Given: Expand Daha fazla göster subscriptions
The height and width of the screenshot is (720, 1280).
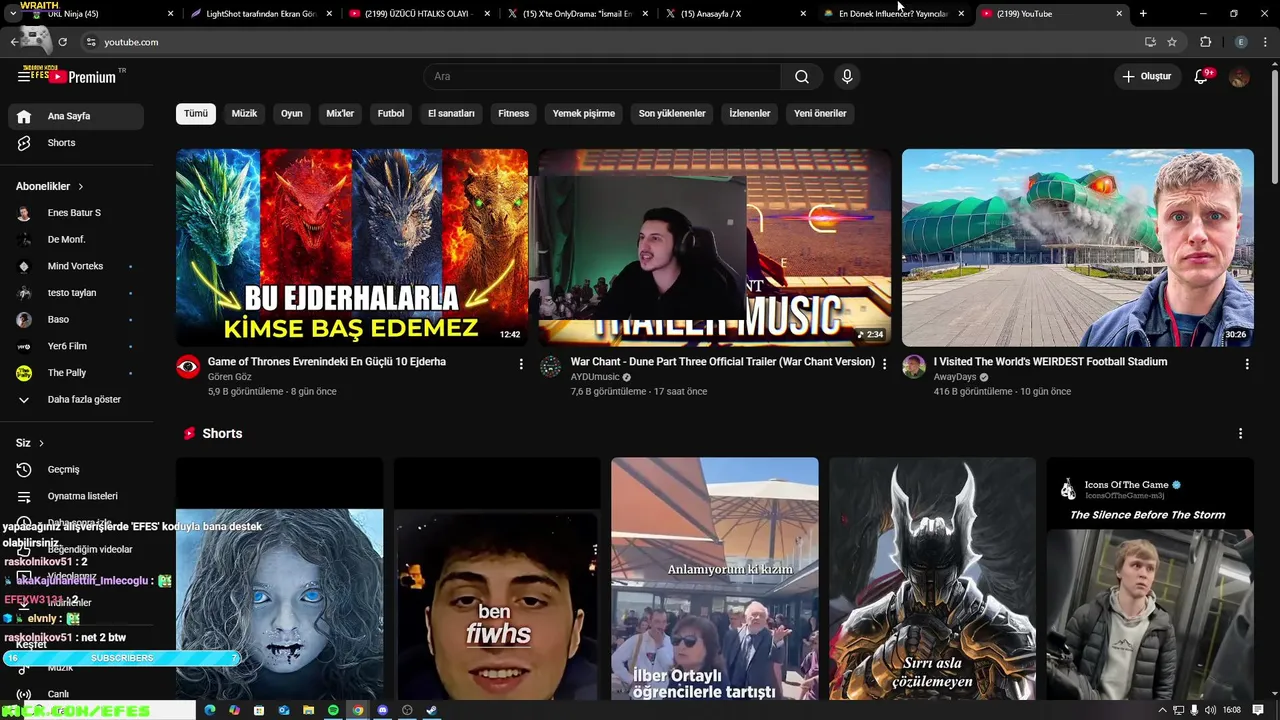Looking at the screenshot, I should click(76, 399).
